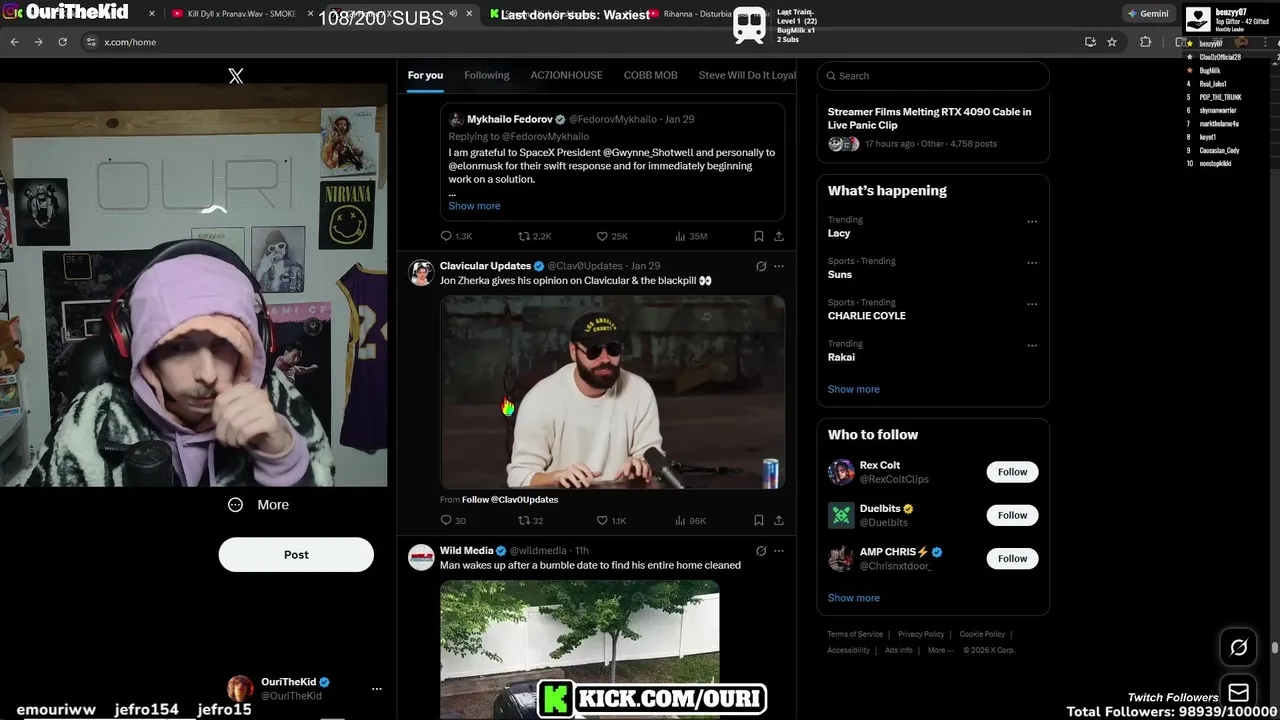Like Mykhailo Fedorov's post
The image size is (1280, 720).
[x=612, y=236]
